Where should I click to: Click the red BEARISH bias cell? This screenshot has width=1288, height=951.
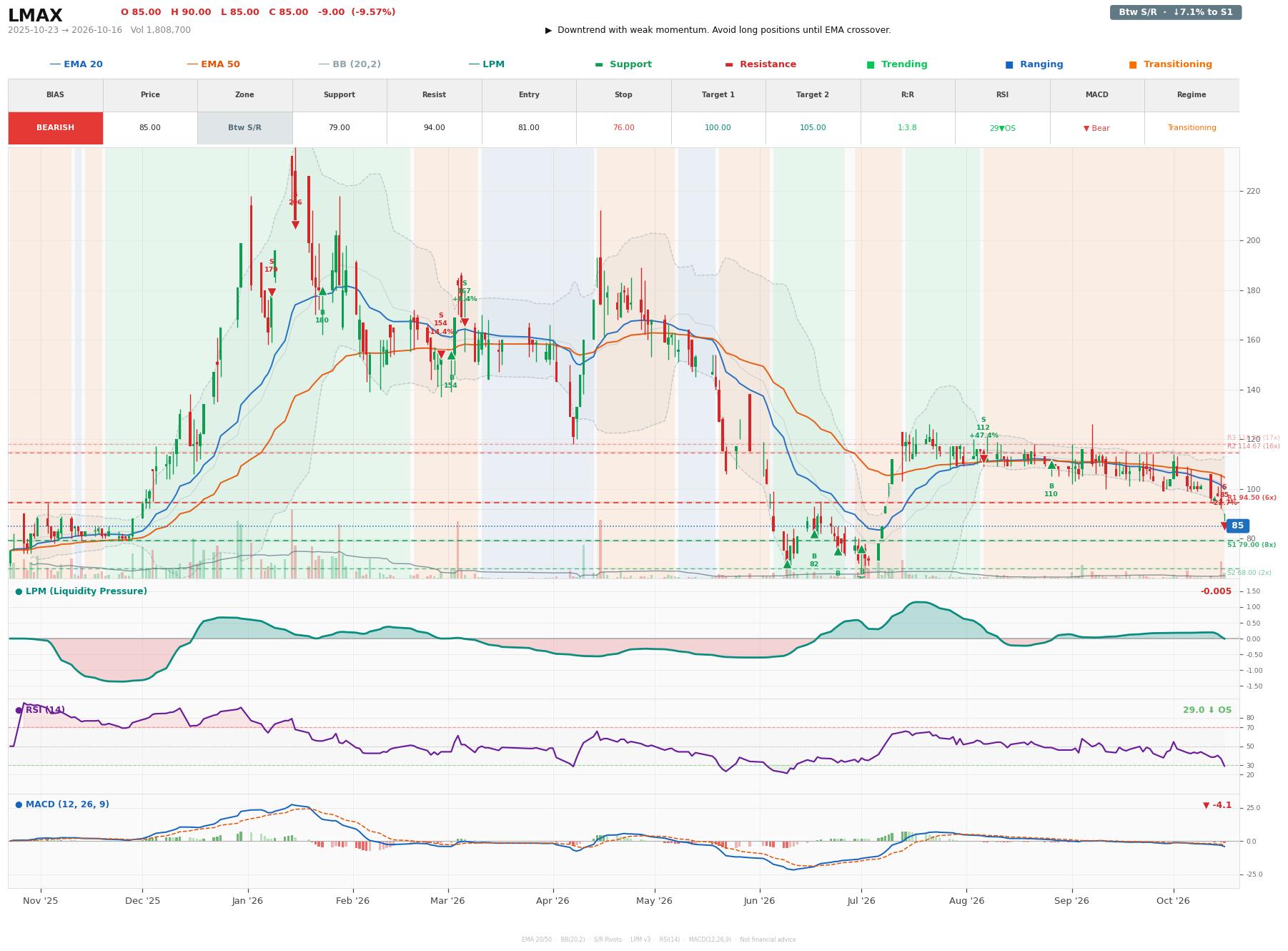[x=56, y=128]
